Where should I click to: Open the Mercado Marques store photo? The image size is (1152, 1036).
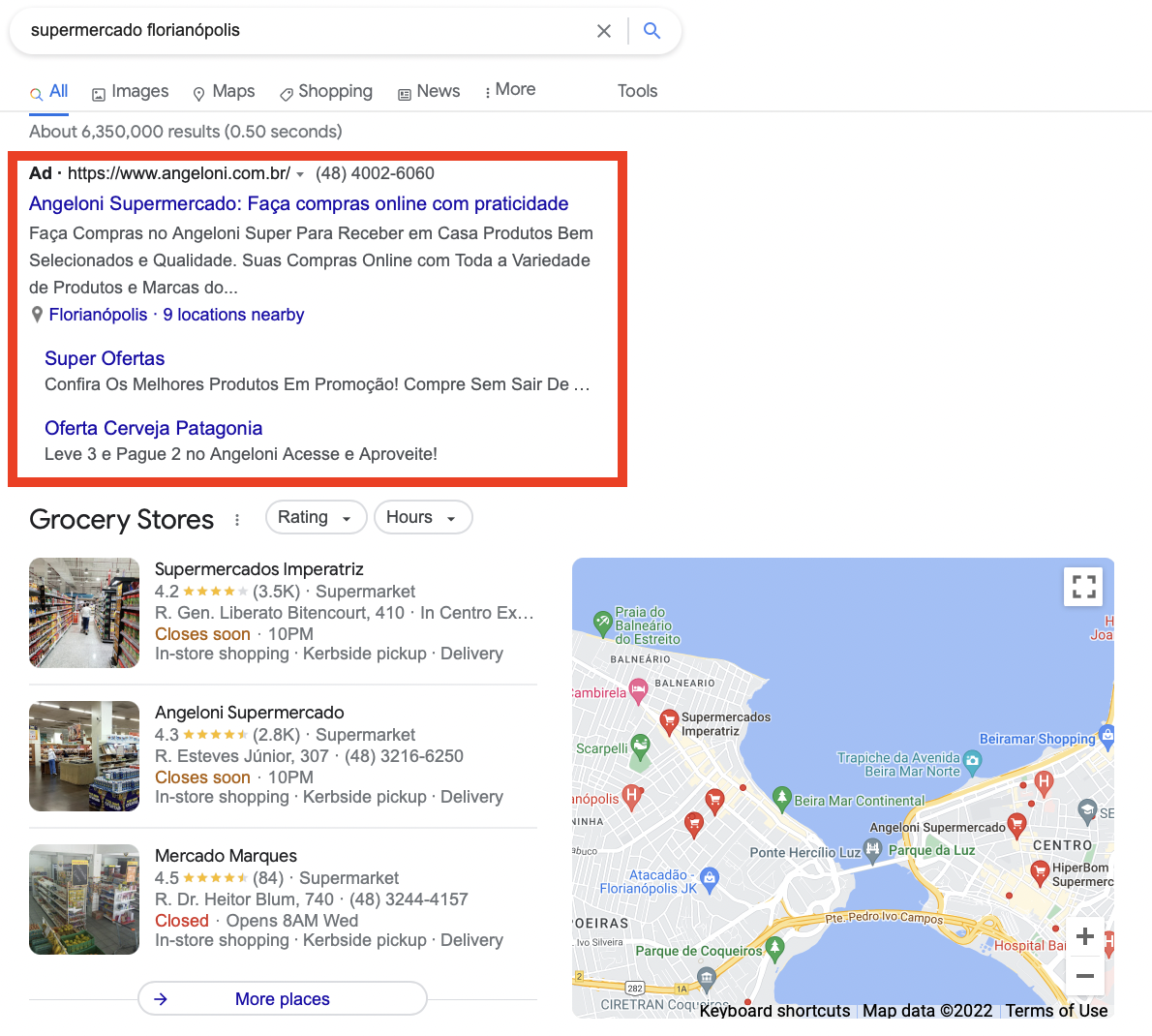[84, 899]
